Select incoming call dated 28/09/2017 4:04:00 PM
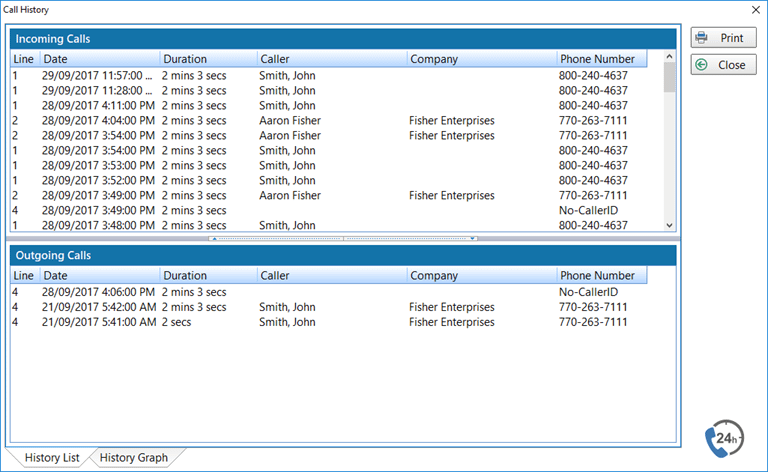Image resolution: width=768 pixels, height=472 pixels. coord(329,120)
